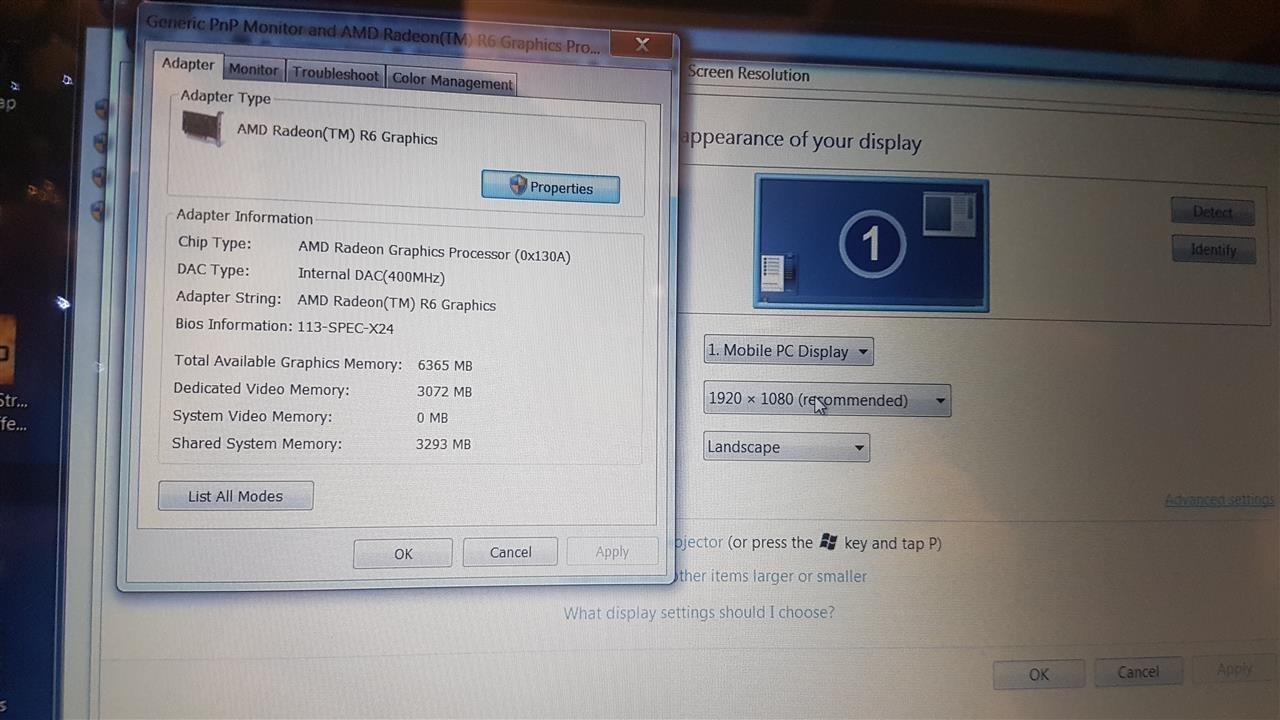Click the 3293 MB shared memory value
The height and width of the screenshot is (720, 1280).
click(x=443, y=443)
